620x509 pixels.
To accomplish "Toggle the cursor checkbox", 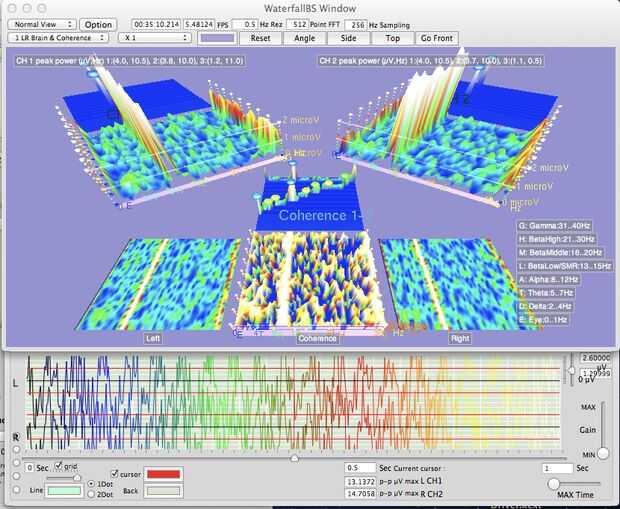I will [x=115, y=473].
